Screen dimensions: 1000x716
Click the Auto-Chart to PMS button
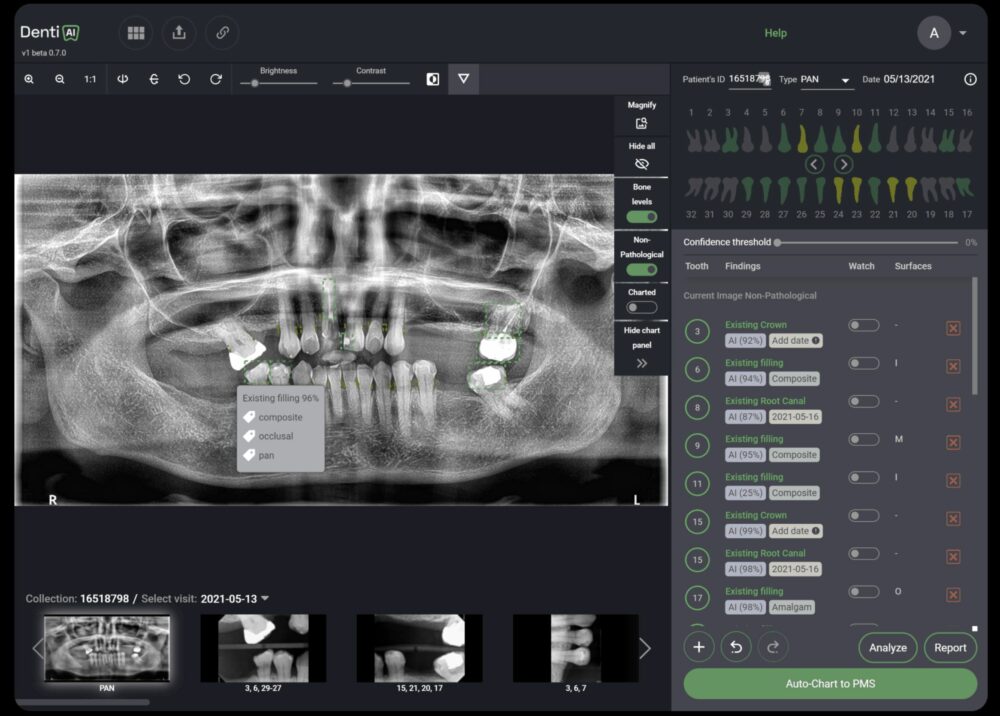tap(830, 684)
